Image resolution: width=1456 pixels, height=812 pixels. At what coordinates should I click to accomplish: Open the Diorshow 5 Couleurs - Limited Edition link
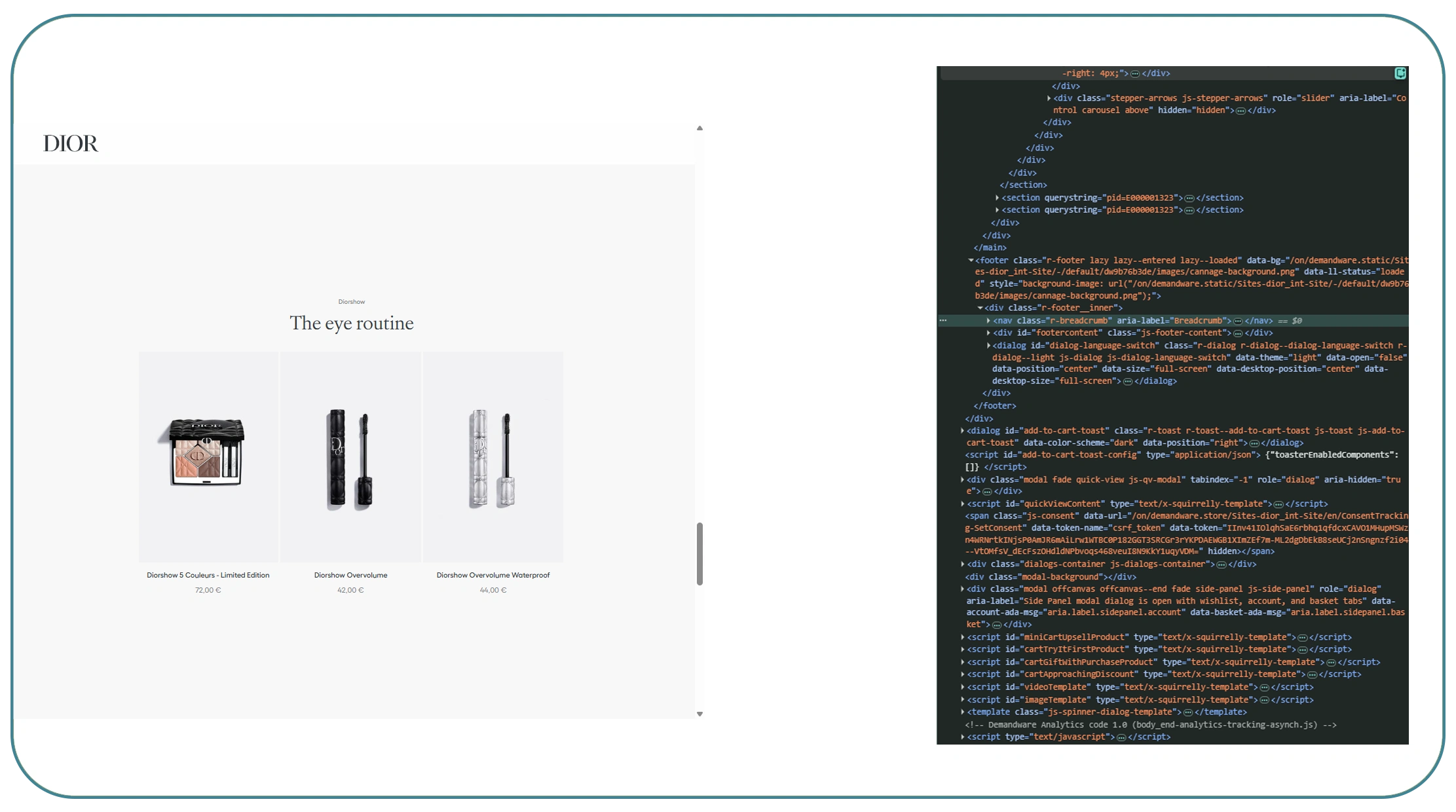[208, 575]
